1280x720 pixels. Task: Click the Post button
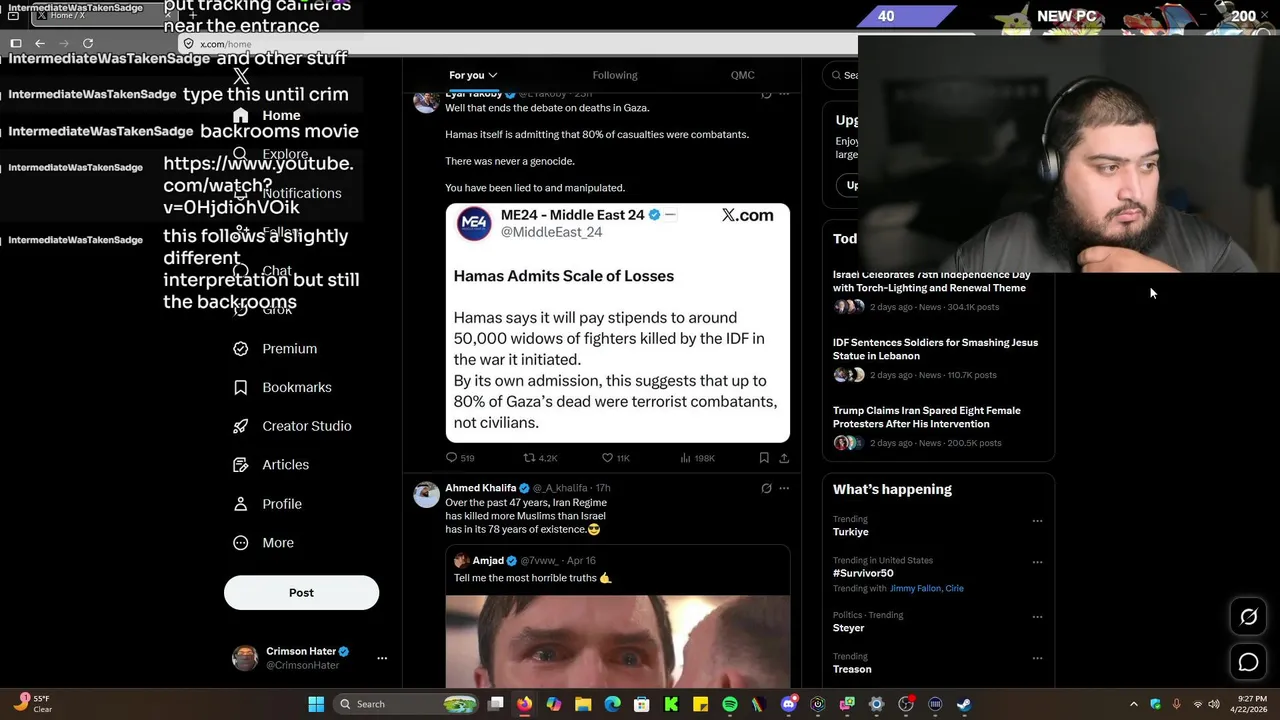tap(301, 593)
